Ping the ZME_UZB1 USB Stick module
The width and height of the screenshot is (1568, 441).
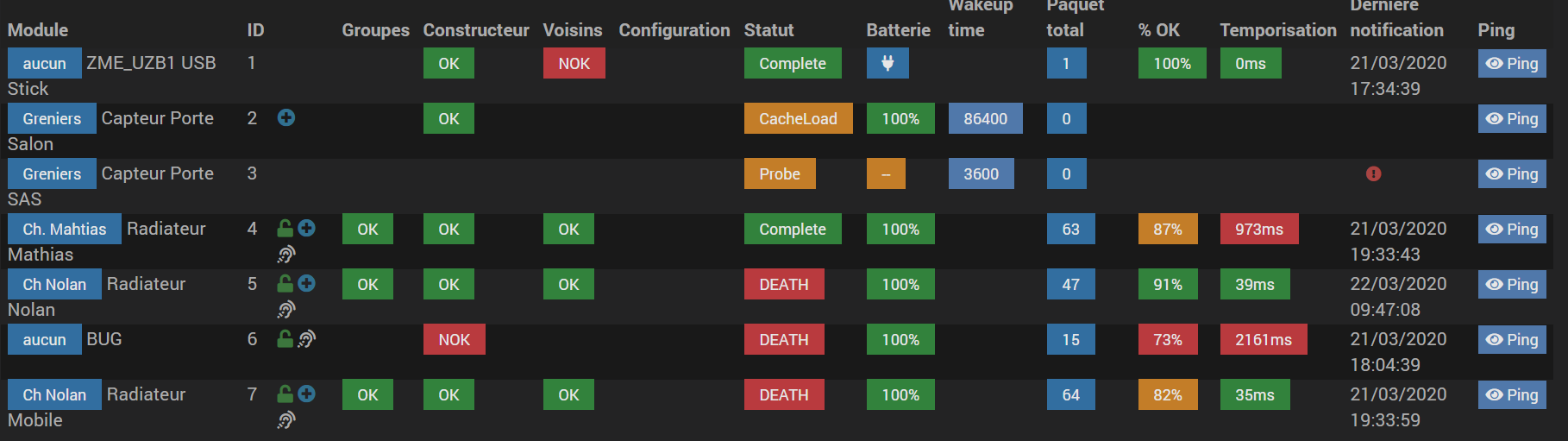point(1512,63)
